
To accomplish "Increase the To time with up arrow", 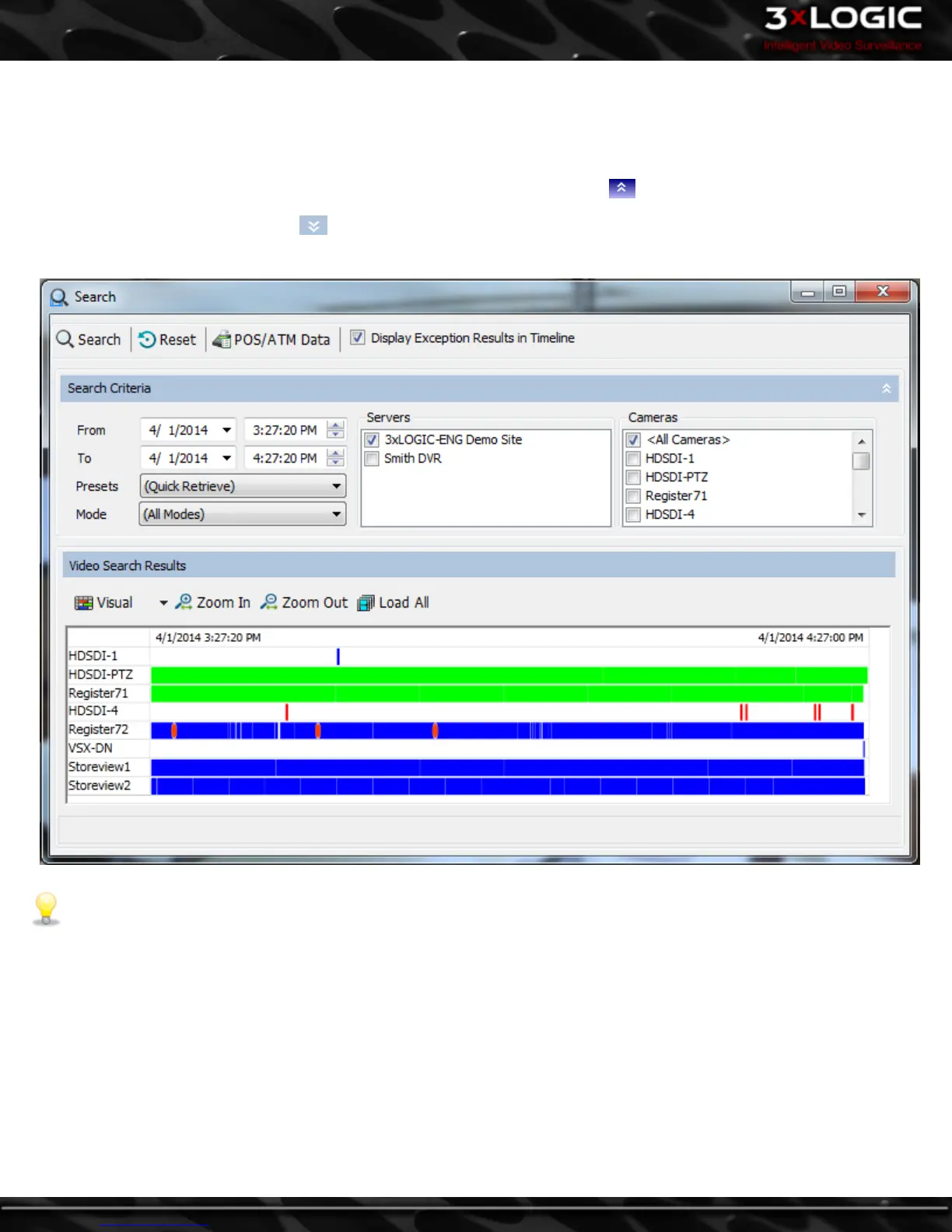I will 336,453.
